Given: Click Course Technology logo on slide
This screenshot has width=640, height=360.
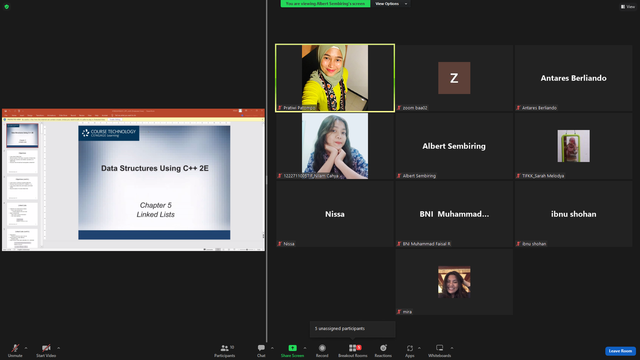Looking at the screenshot, I should [109, 133].
